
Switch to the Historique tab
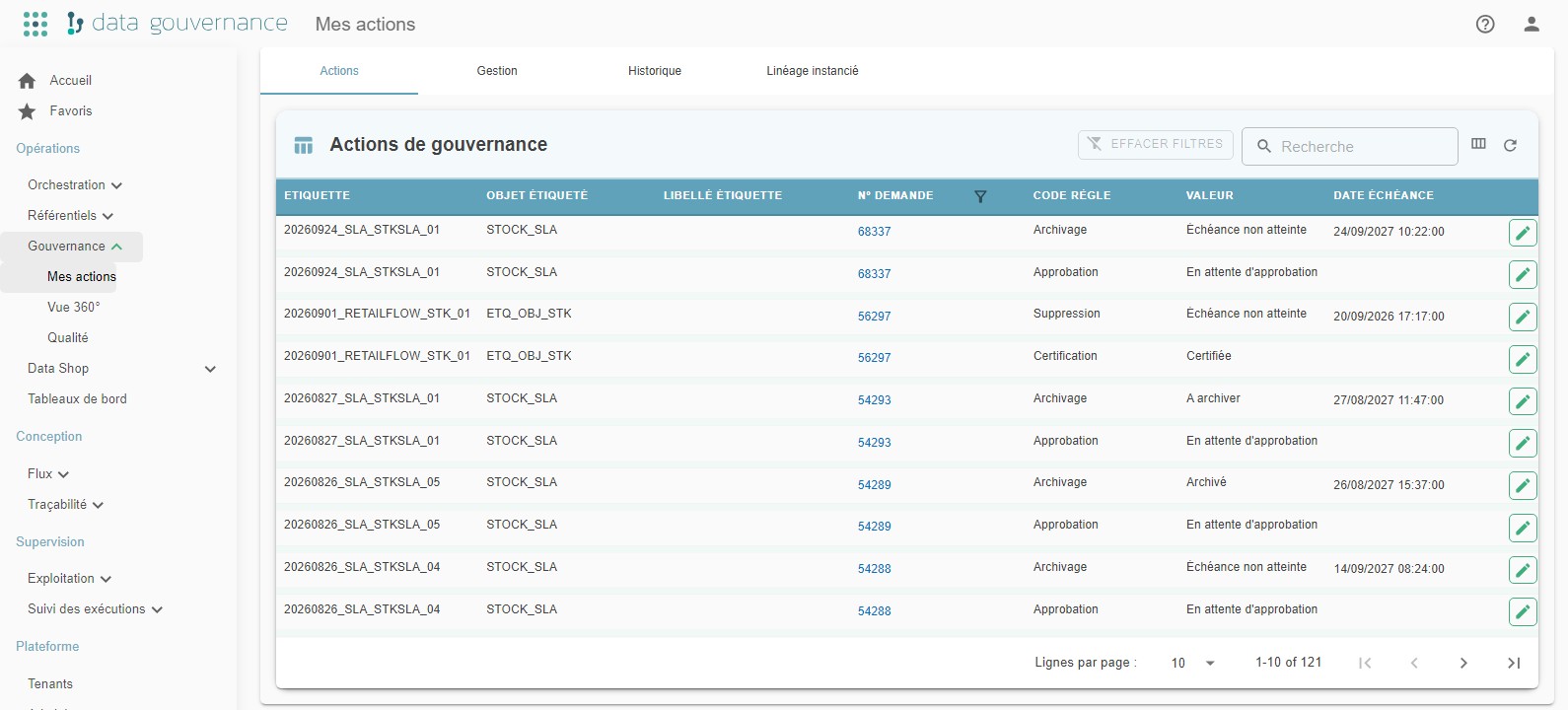pos(655,71)
